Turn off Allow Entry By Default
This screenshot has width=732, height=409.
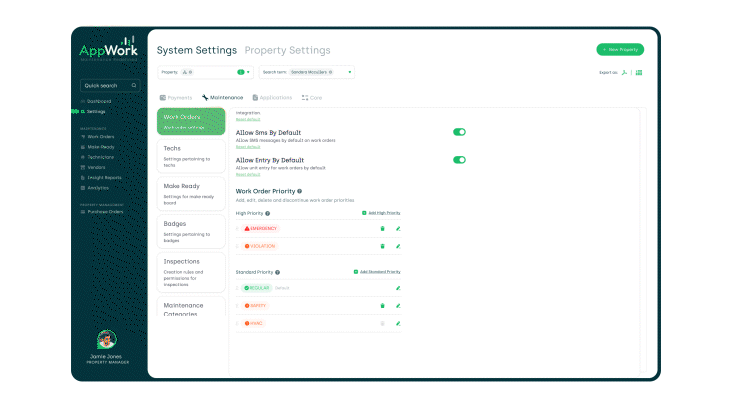coord(459,160)
